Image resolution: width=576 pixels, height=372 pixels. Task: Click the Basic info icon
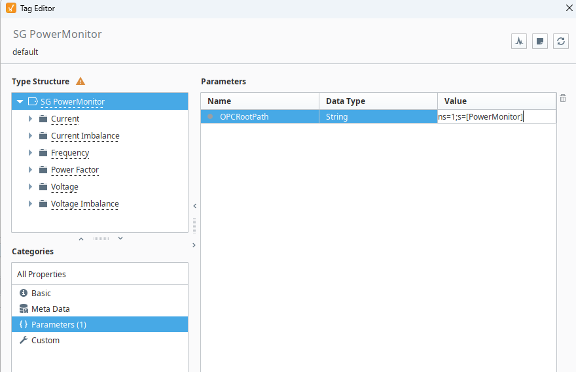(24, 293)
